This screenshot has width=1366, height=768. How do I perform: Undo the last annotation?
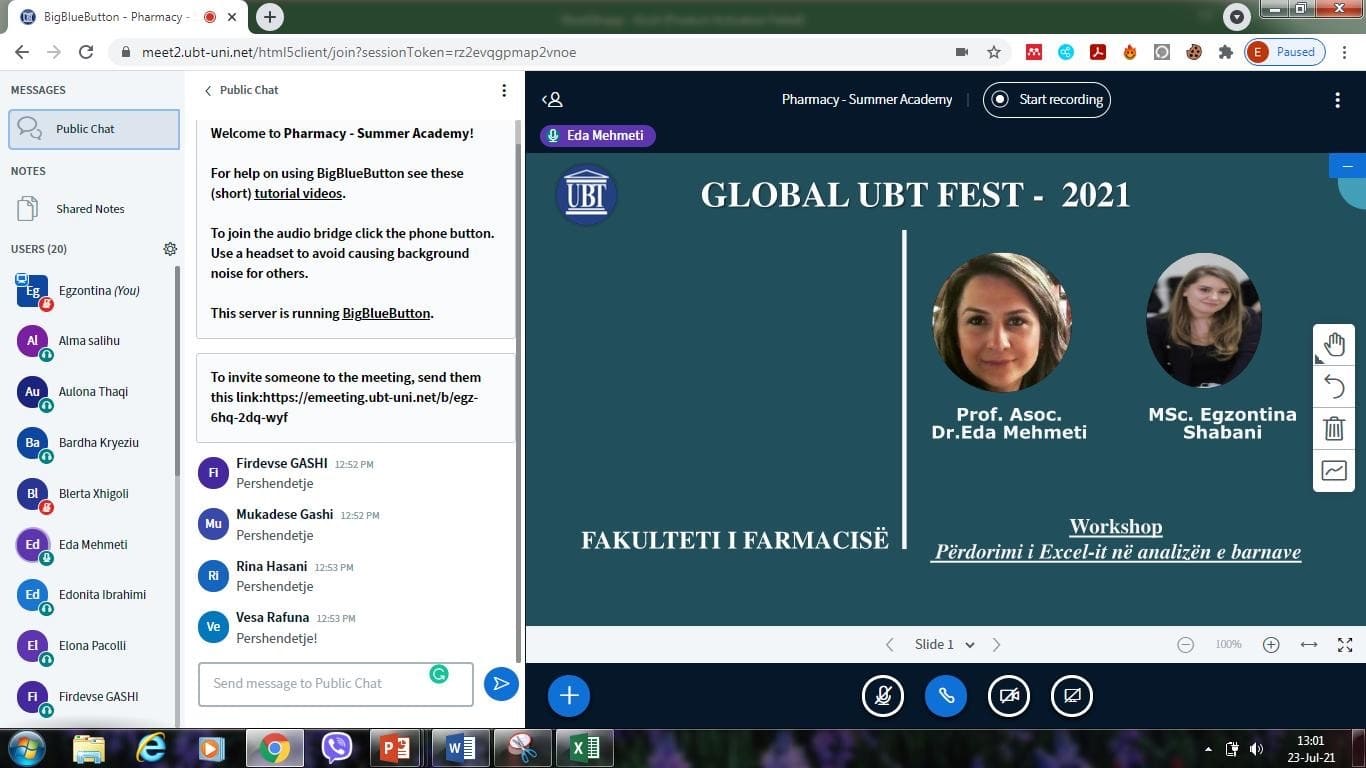pos(1334,386)
